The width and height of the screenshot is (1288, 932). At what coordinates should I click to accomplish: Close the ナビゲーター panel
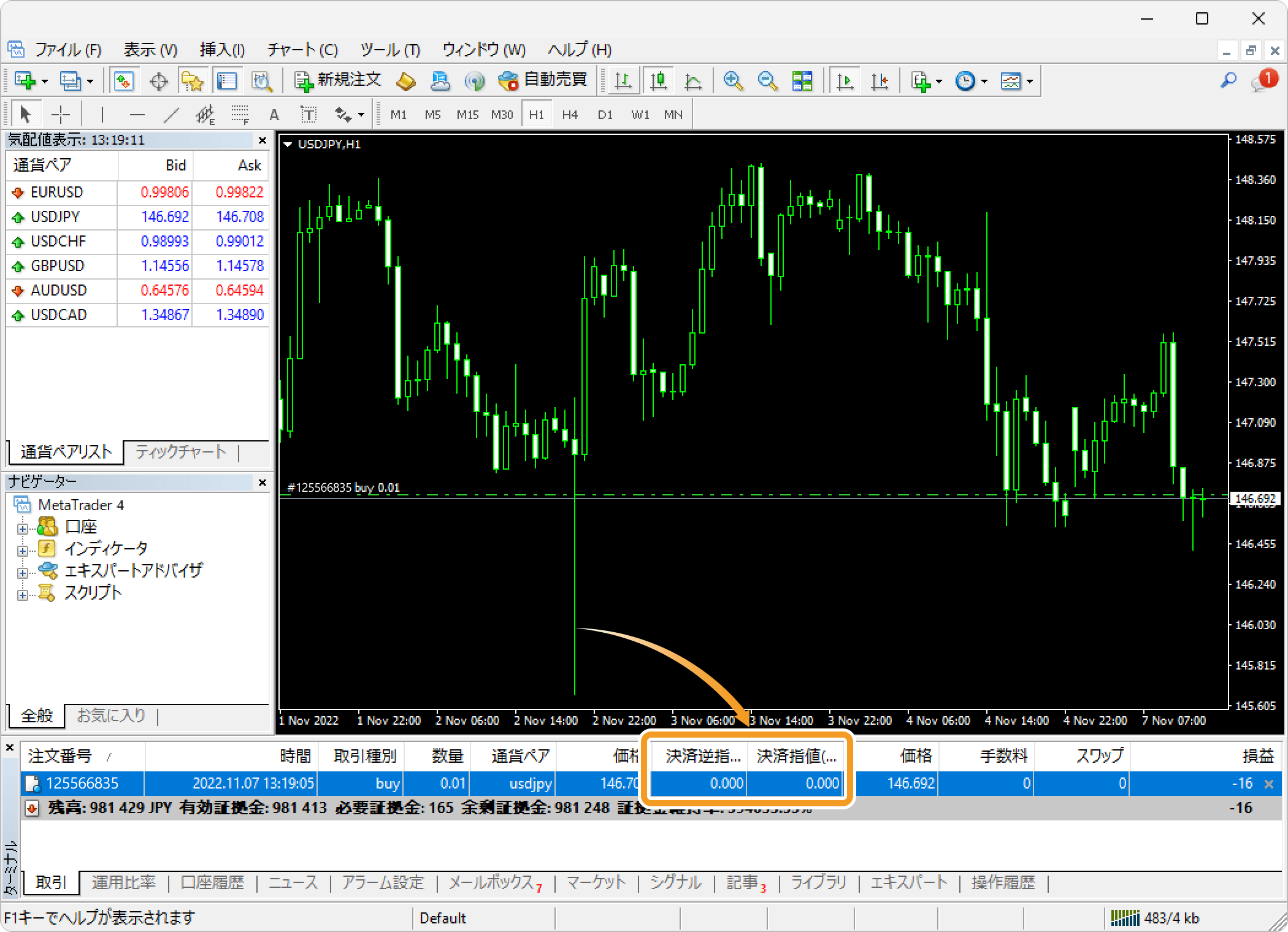pos(263,483)
